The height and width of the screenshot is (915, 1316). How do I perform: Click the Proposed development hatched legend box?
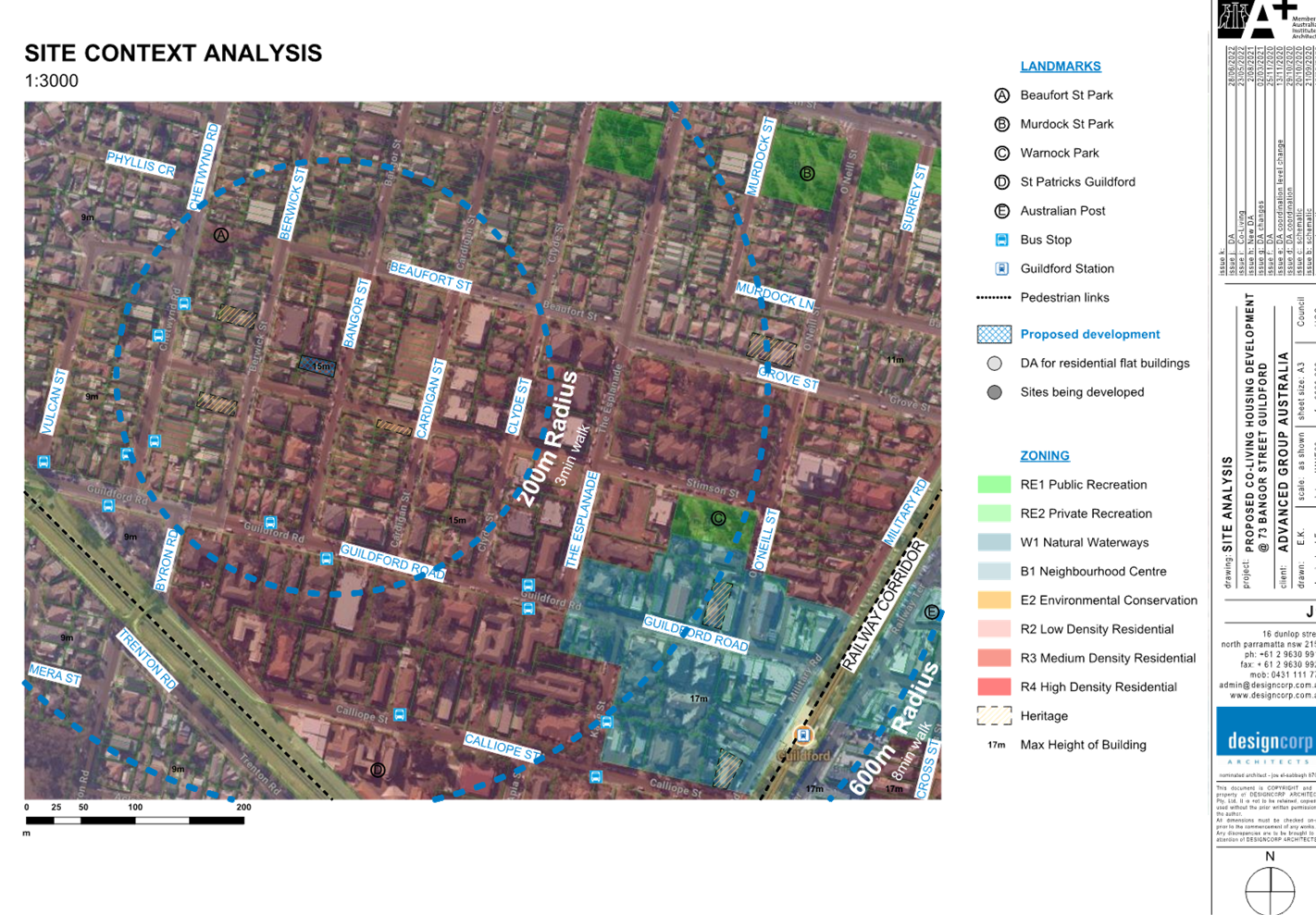994,334
